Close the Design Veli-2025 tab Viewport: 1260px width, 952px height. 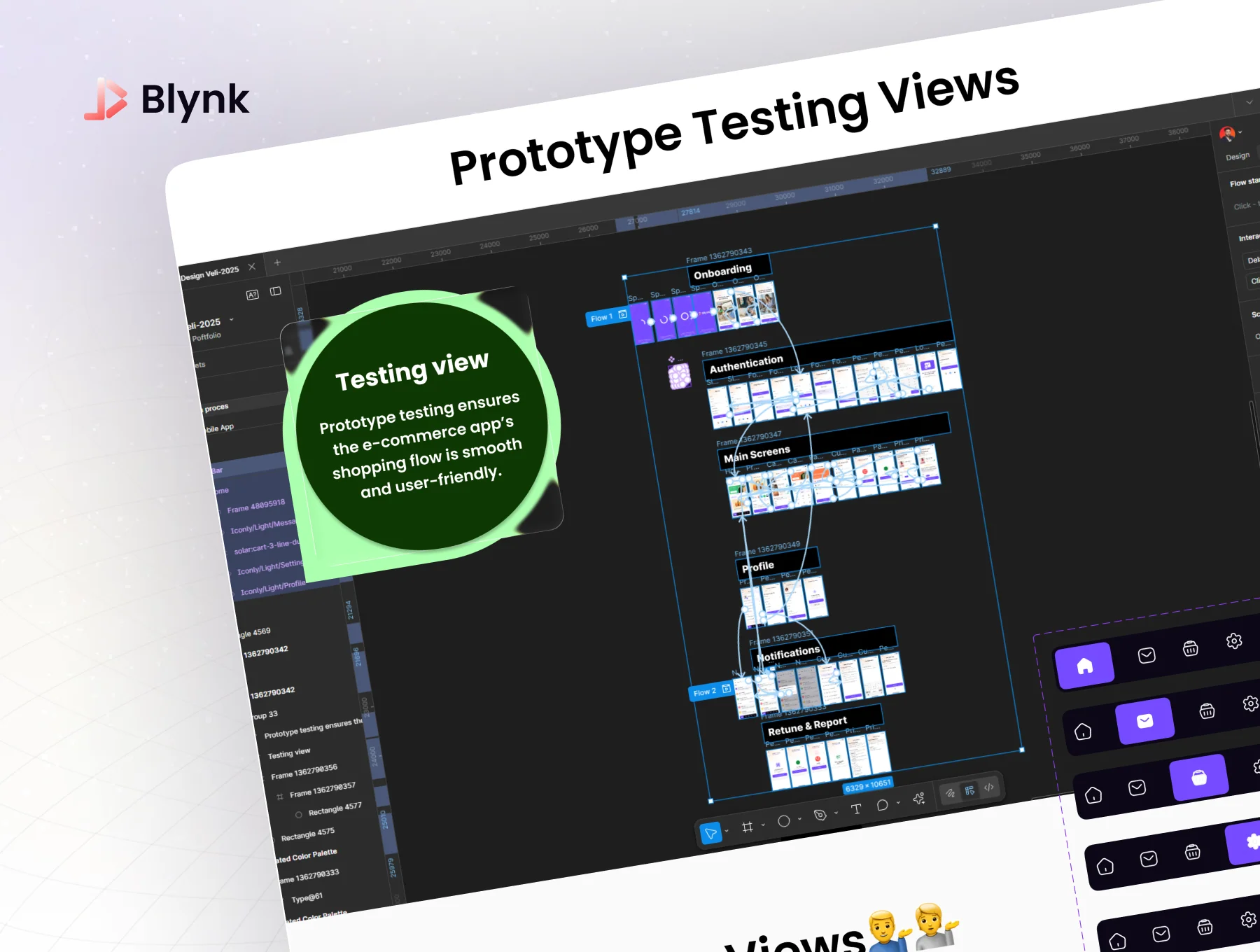(x=252, y=267)
